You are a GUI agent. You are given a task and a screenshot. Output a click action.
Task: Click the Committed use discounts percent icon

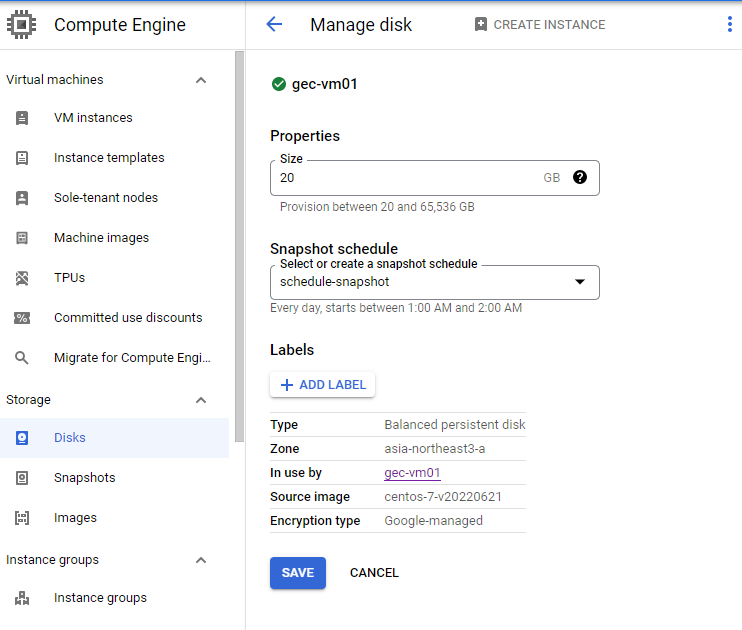point(22,318)
